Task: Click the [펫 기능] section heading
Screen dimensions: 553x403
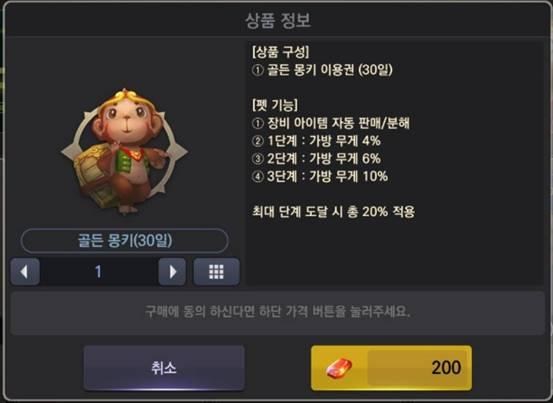Action: click(275, 105)
